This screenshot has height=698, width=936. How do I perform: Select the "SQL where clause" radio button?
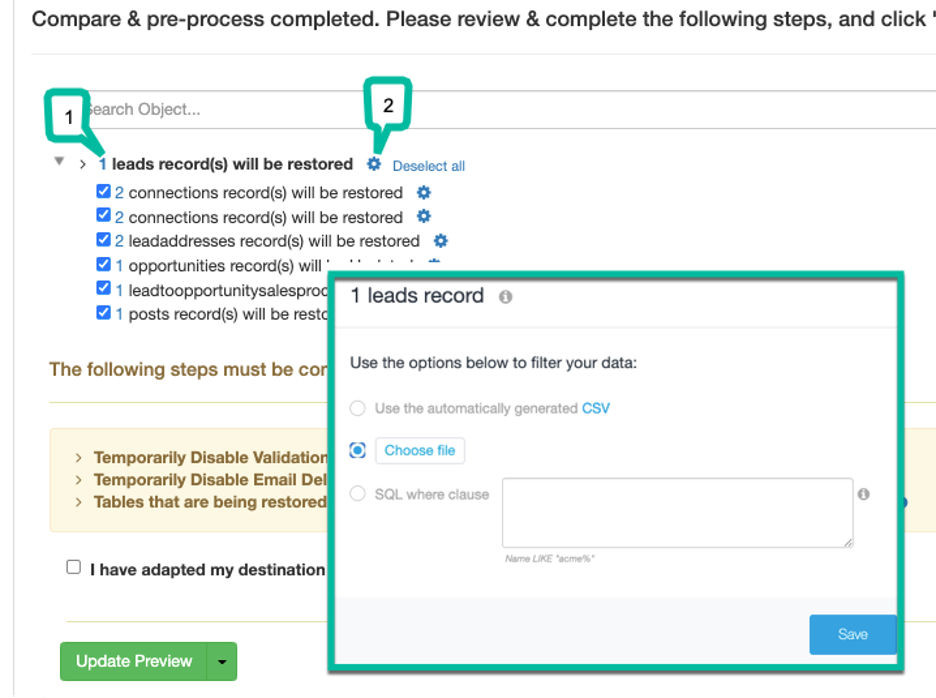(358, 493)
